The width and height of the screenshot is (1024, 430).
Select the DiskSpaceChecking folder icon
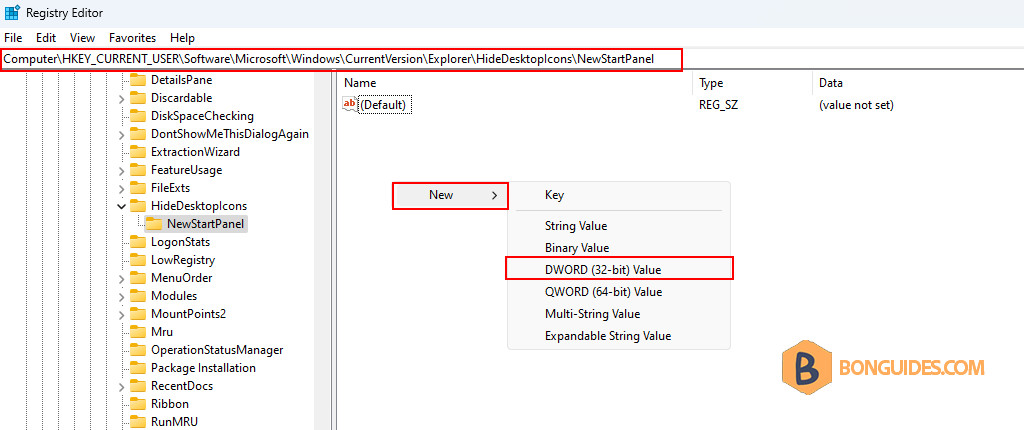point(138,116)
